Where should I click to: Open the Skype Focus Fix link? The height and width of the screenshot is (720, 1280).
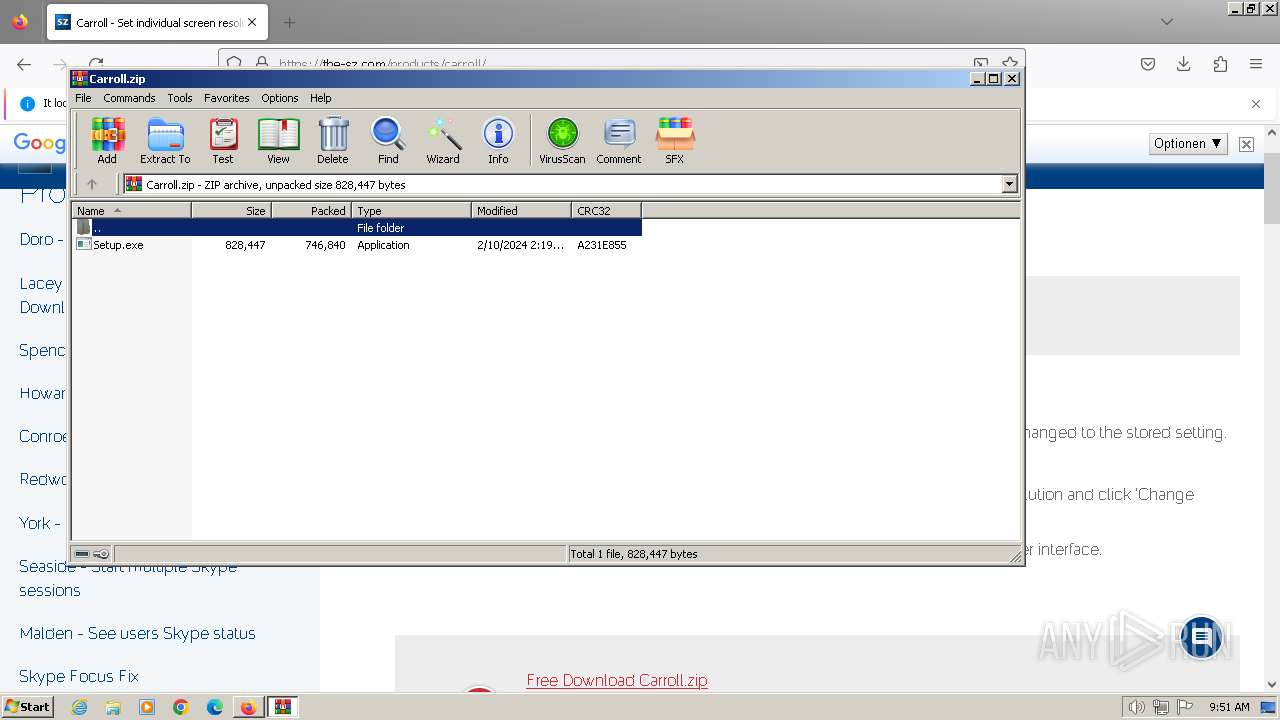pos(79,676)
